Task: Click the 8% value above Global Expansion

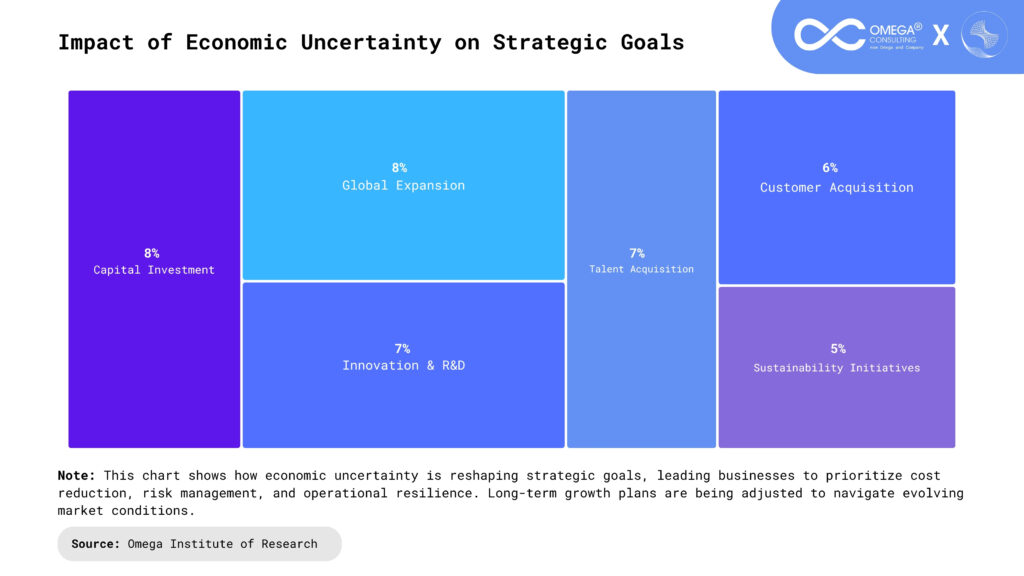Action: coord(399,168)
